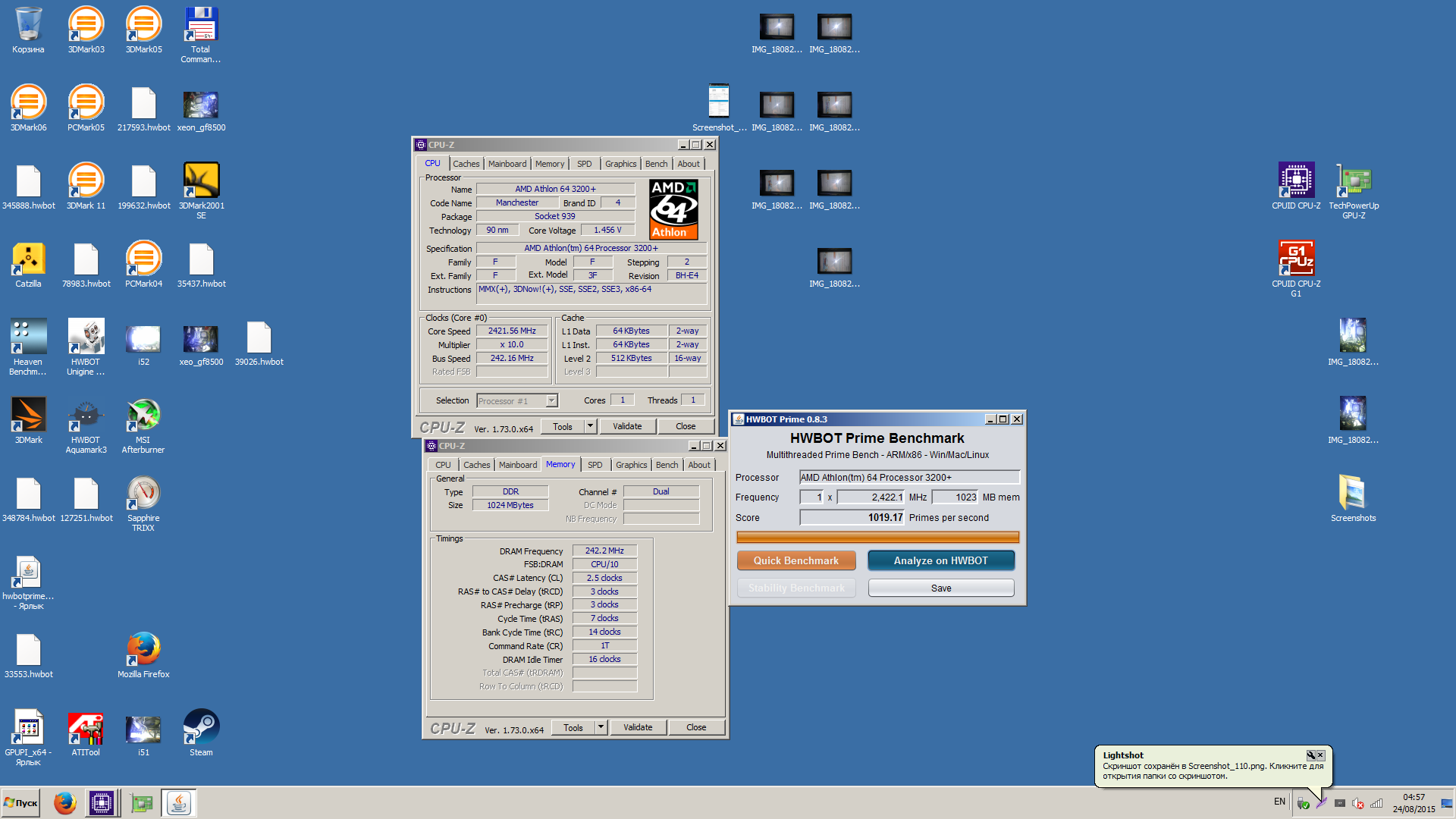
Task: Click the orange HWBOT progress bar
Action: click(877, 538)
